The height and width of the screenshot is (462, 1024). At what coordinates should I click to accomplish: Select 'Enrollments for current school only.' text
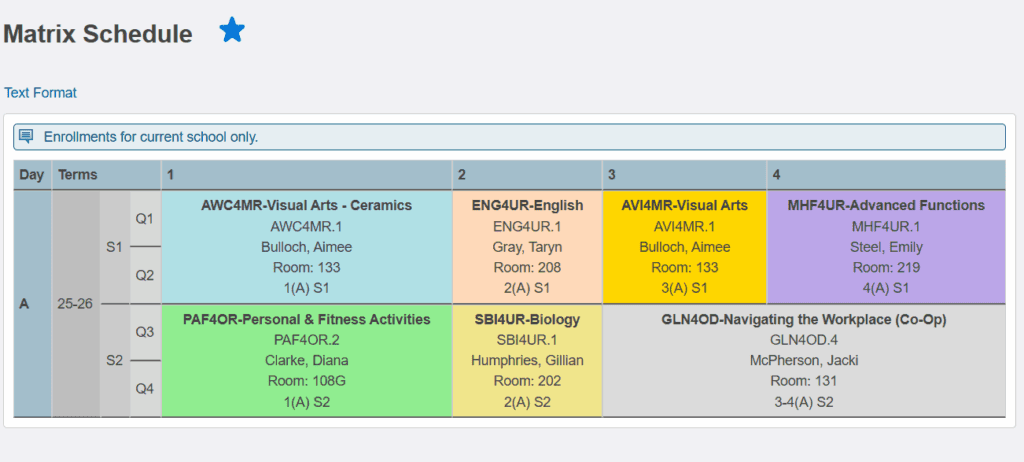click(151, 137)
